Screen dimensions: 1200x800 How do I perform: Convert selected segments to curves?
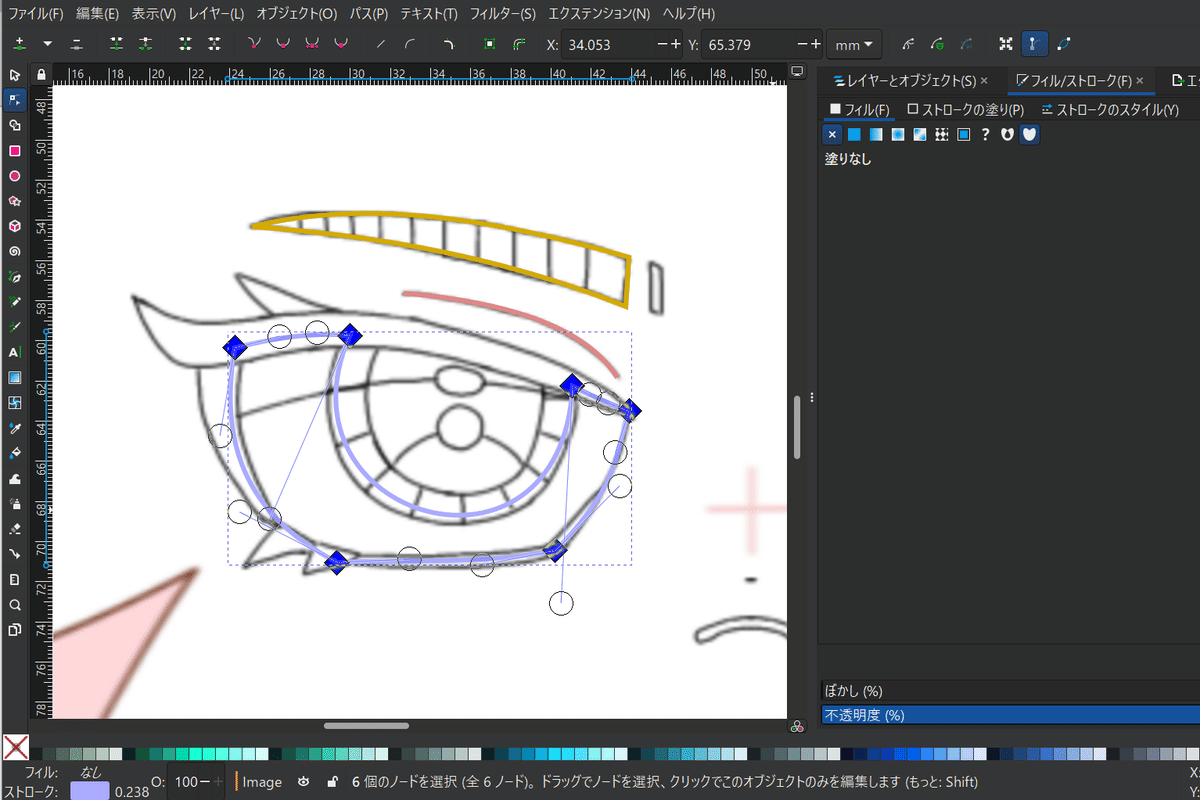410,44
